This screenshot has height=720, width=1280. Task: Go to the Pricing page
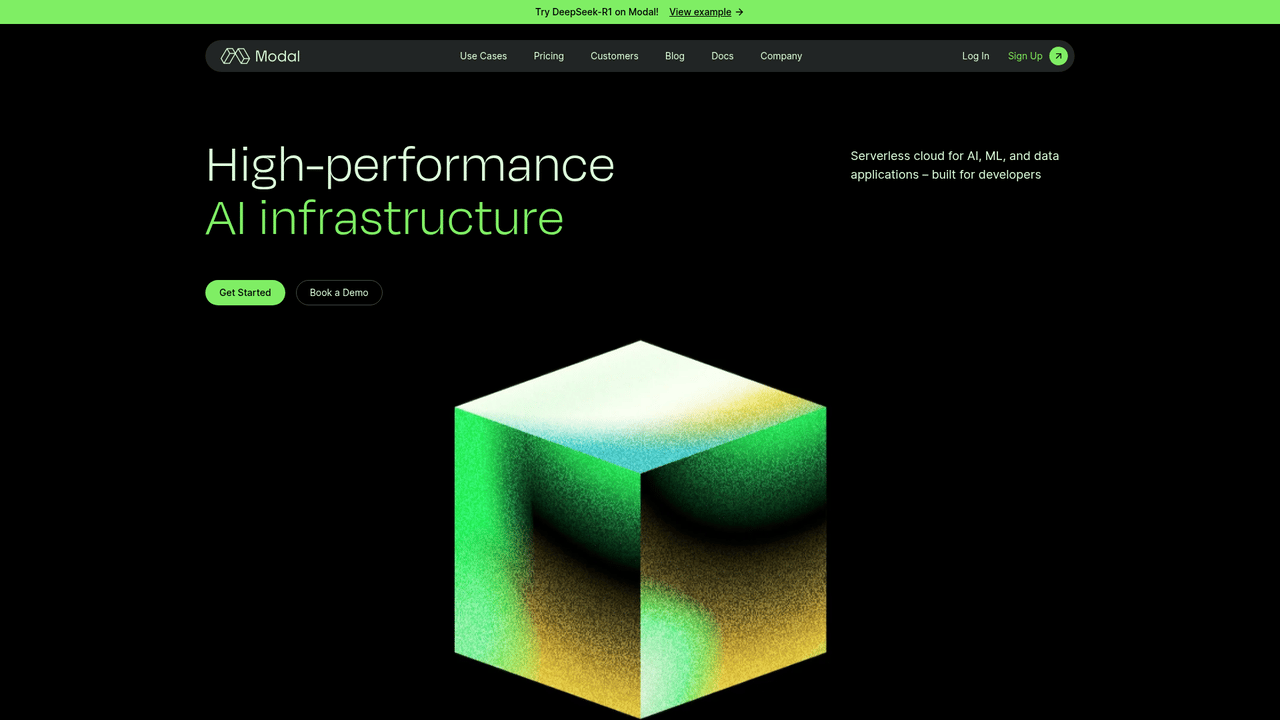coord(549,56)
